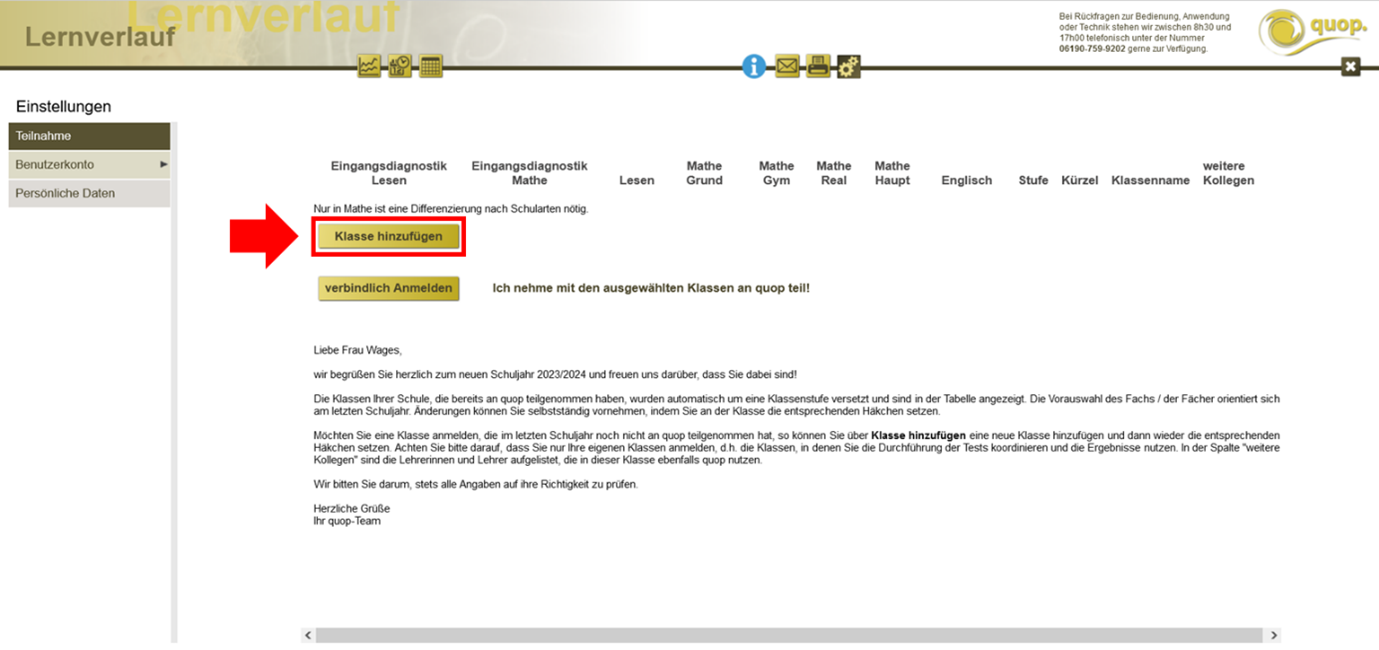Click the Eingangsdiagnostik Mathe column header
Viewport: 1379px width, 650px height.
coord(529,173)
